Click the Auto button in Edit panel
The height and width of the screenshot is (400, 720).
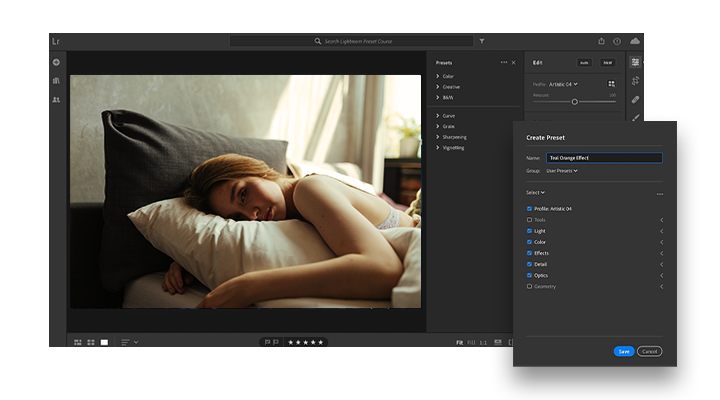pyautogui.click(x=584, y=62)
